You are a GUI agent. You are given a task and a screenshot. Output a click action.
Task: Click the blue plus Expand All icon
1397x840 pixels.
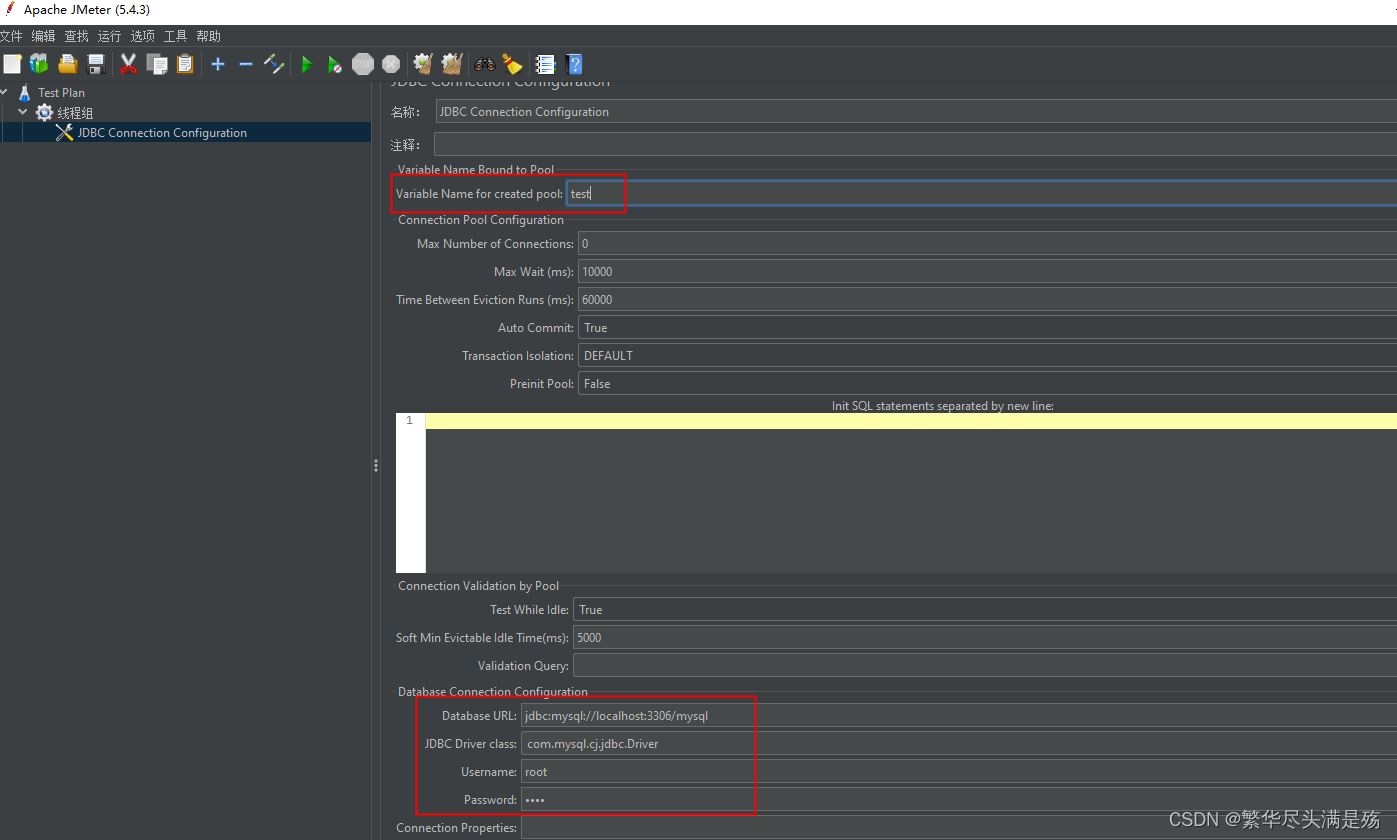tap(218, 65)
